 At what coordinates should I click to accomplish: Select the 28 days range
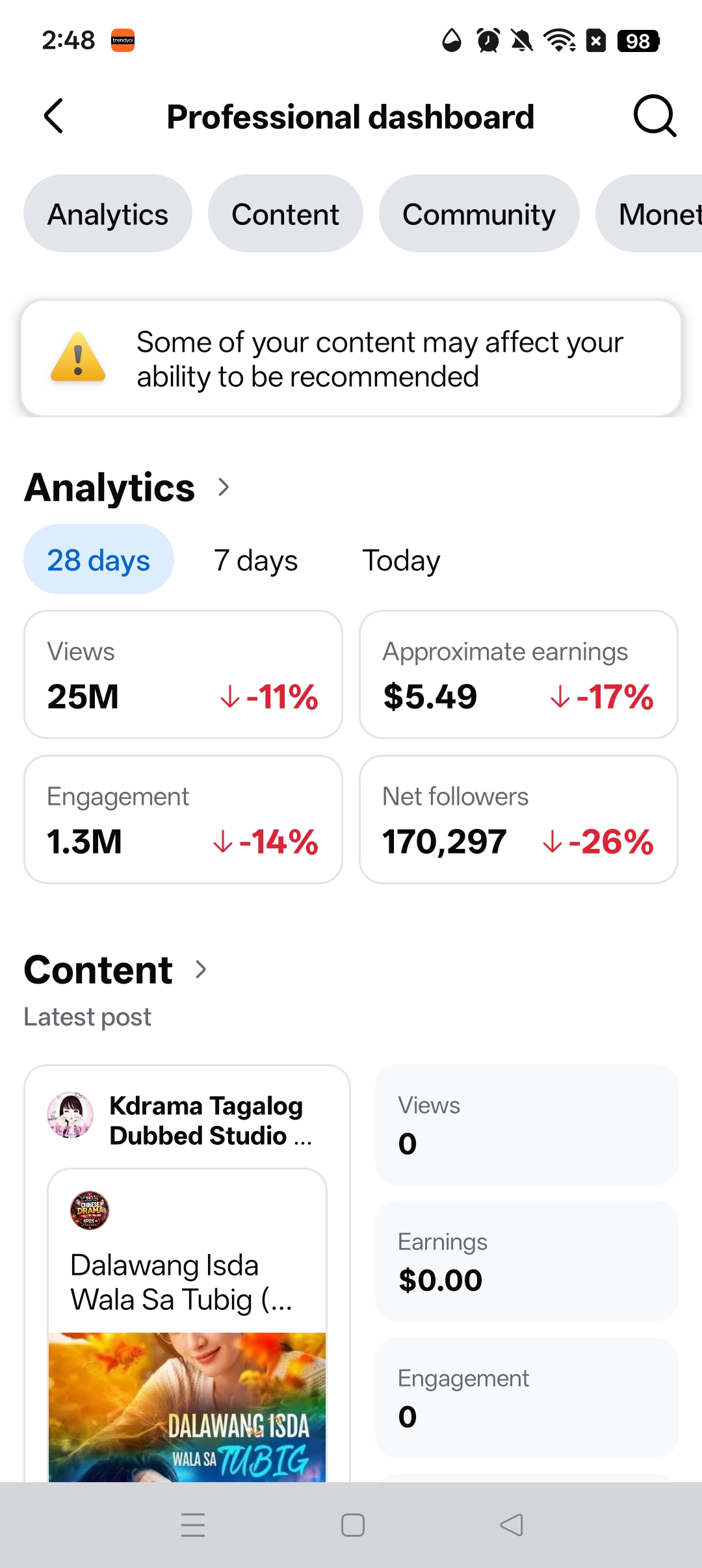tap(99, 559)
